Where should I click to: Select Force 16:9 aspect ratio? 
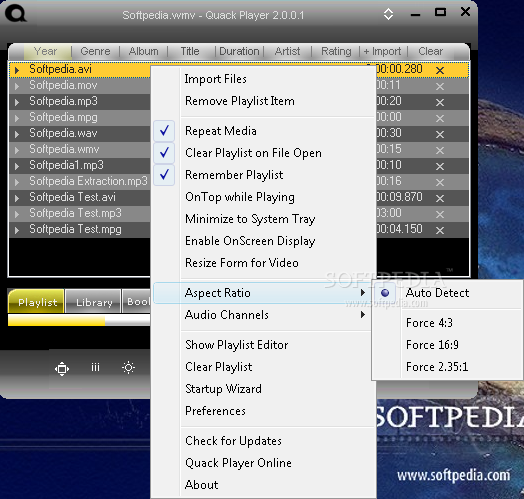(x=447, y=345)
